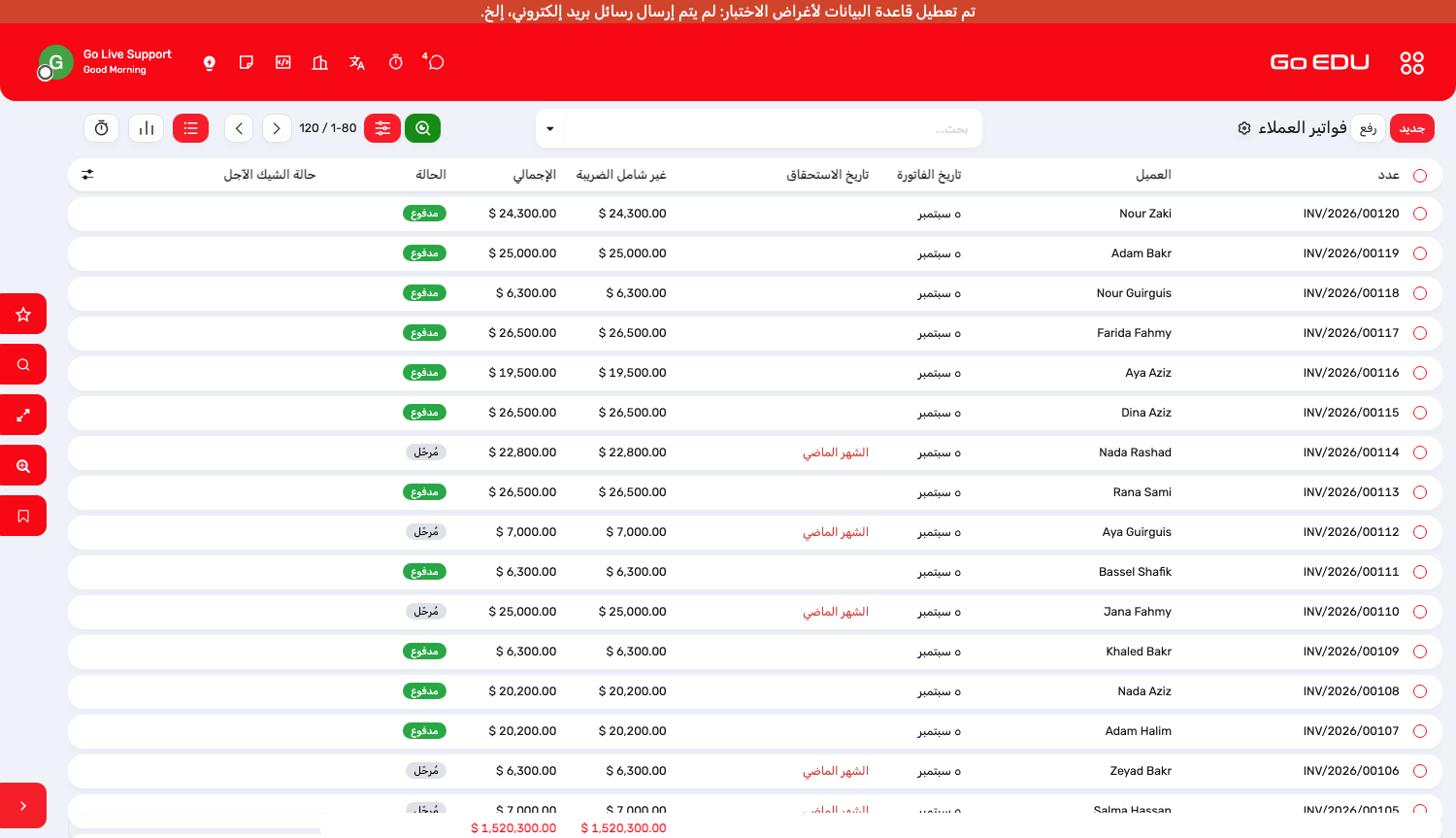
Task: Go to the previous page of records
Action: tap(239, 128)
